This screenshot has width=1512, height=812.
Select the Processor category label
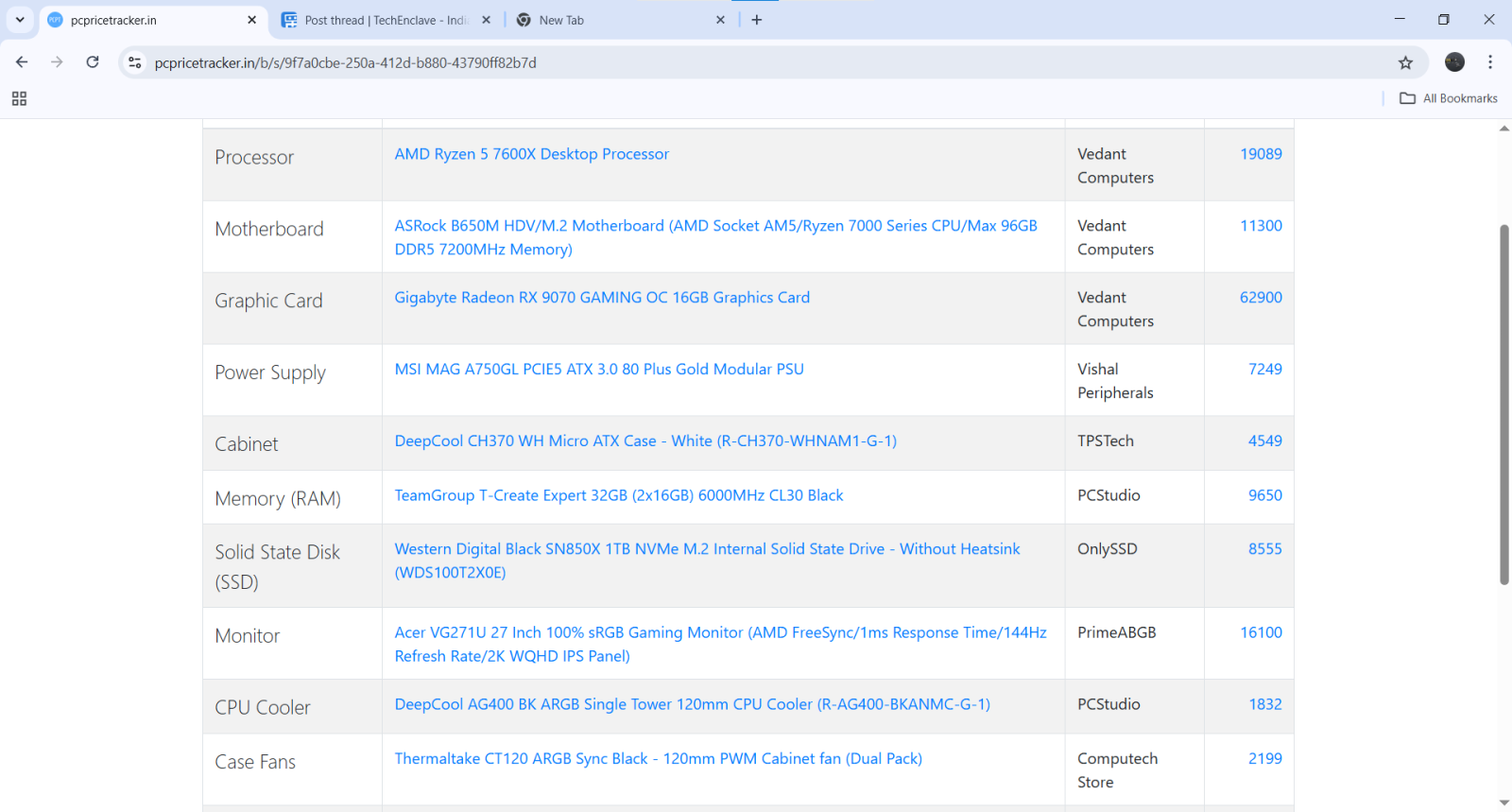coord(254,157)
